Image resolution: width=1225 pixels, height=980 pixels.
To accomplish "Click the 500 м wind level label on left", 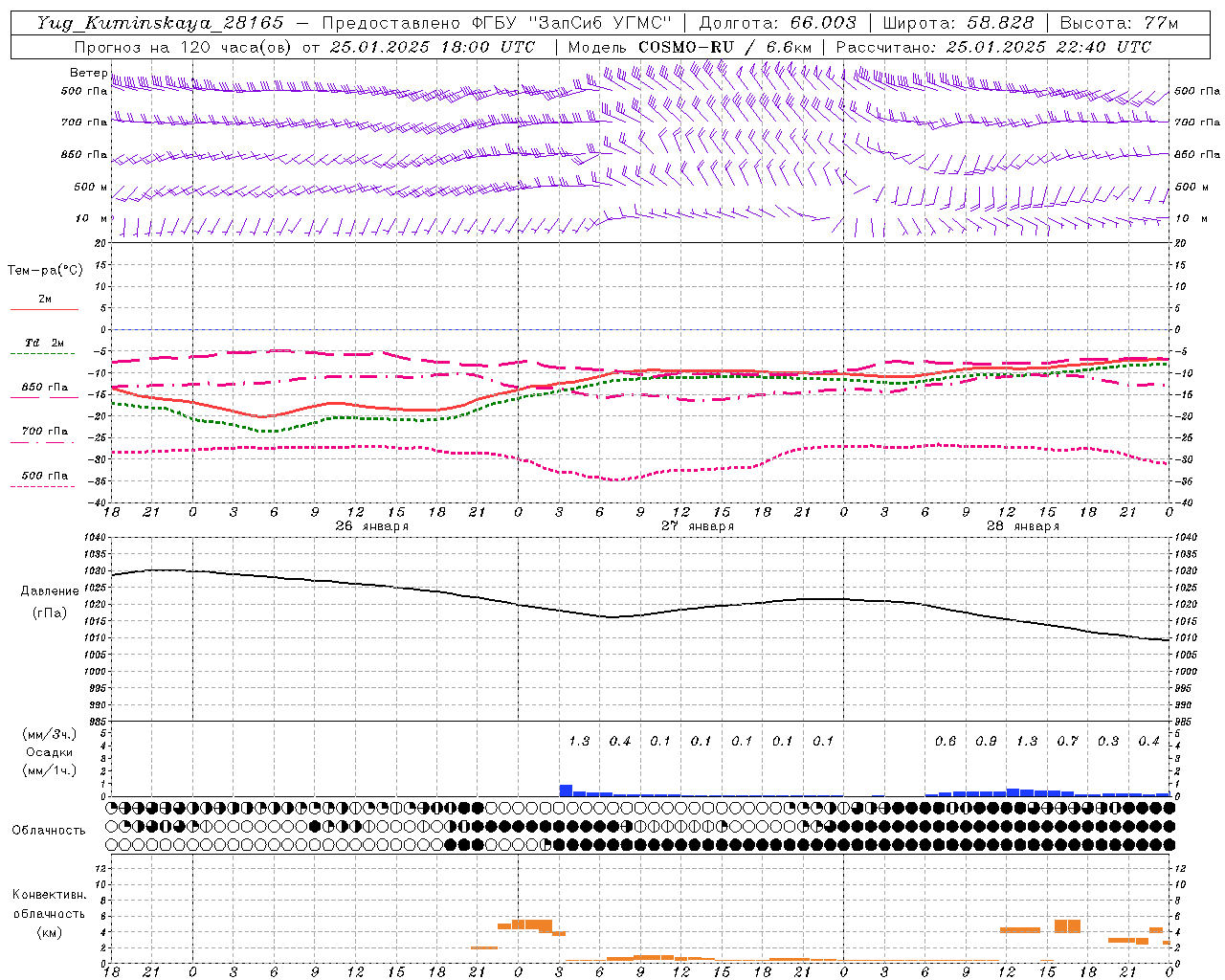I will pos(91,187).
